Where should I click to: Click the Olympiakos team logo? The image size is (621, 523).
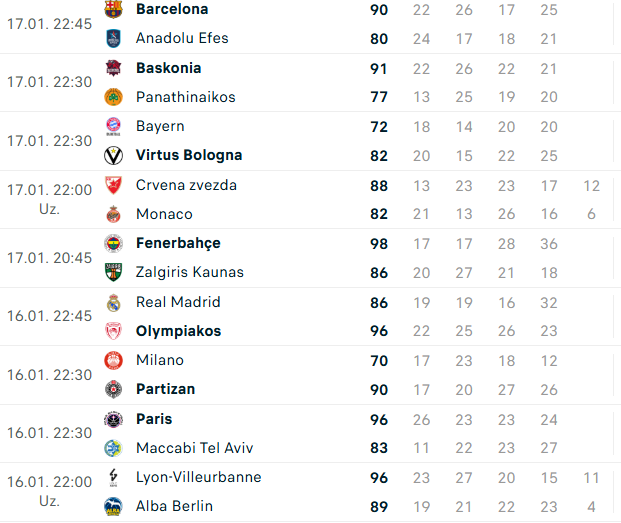[113, 331]
